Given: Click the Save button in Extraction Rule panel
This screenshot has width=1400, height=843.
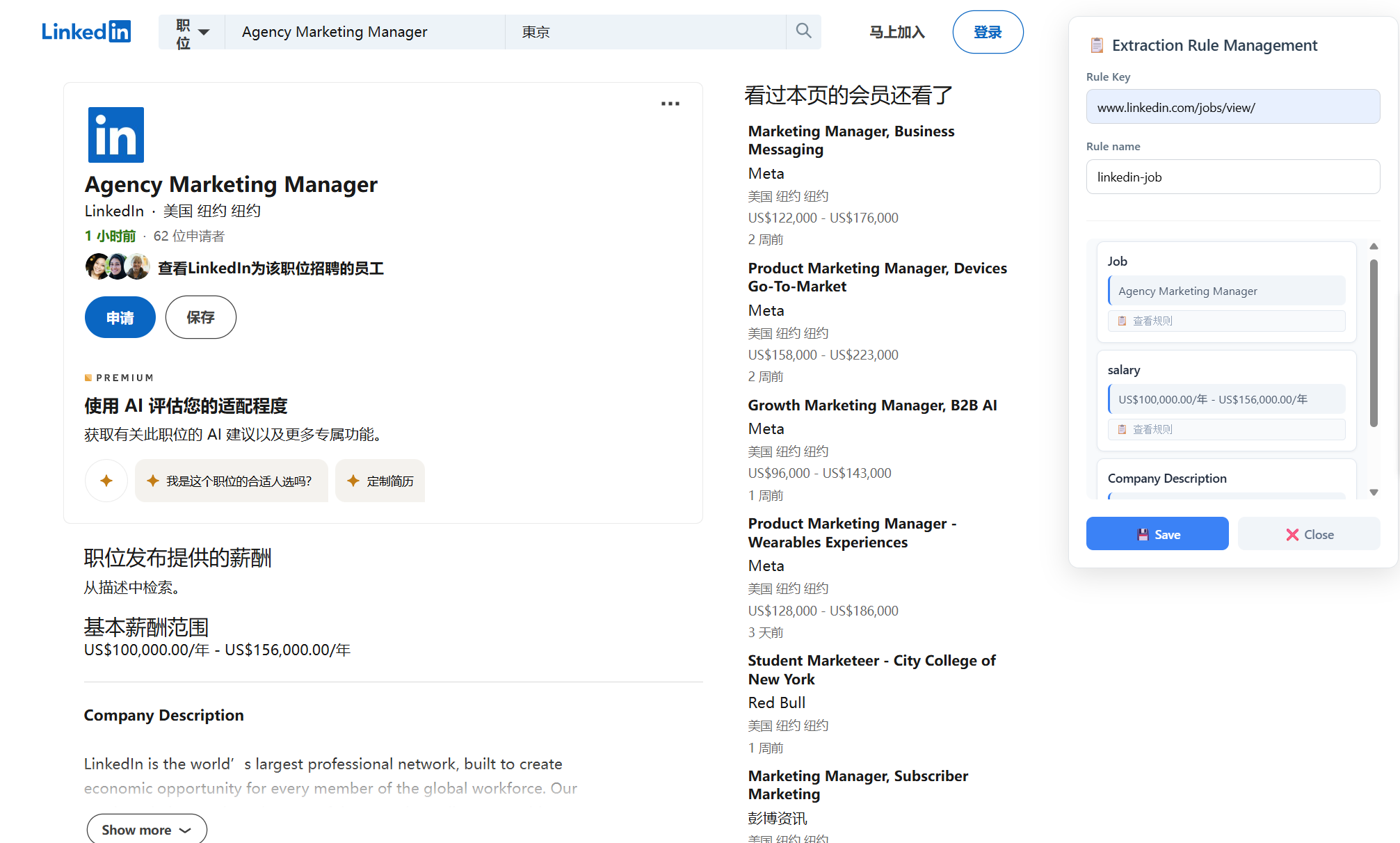Looking at the screenshot, I should [1157, 534].
